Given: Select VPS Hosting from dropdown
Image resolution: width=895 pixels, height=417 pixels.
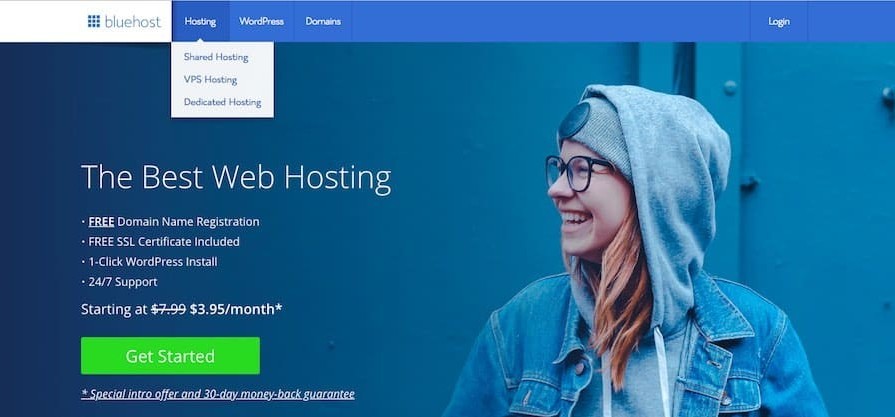Looking at the screenshot, I should pos(210,80).
